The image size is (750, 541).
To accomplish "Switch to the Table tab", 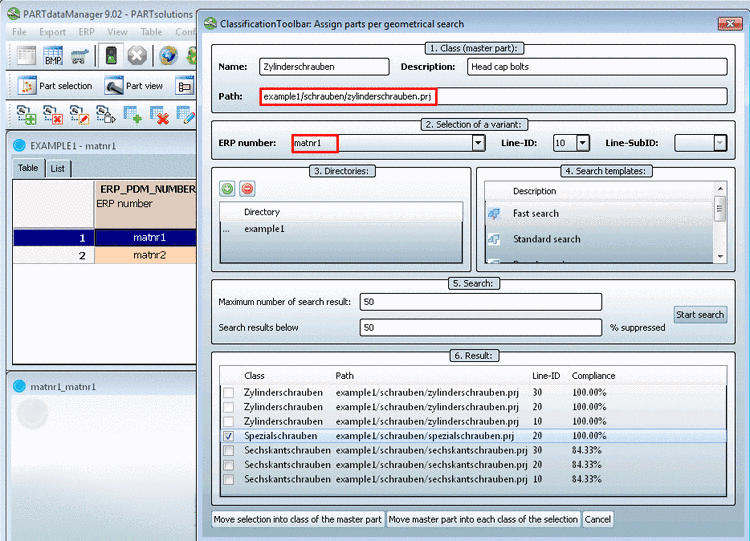I will pos(28,168).
